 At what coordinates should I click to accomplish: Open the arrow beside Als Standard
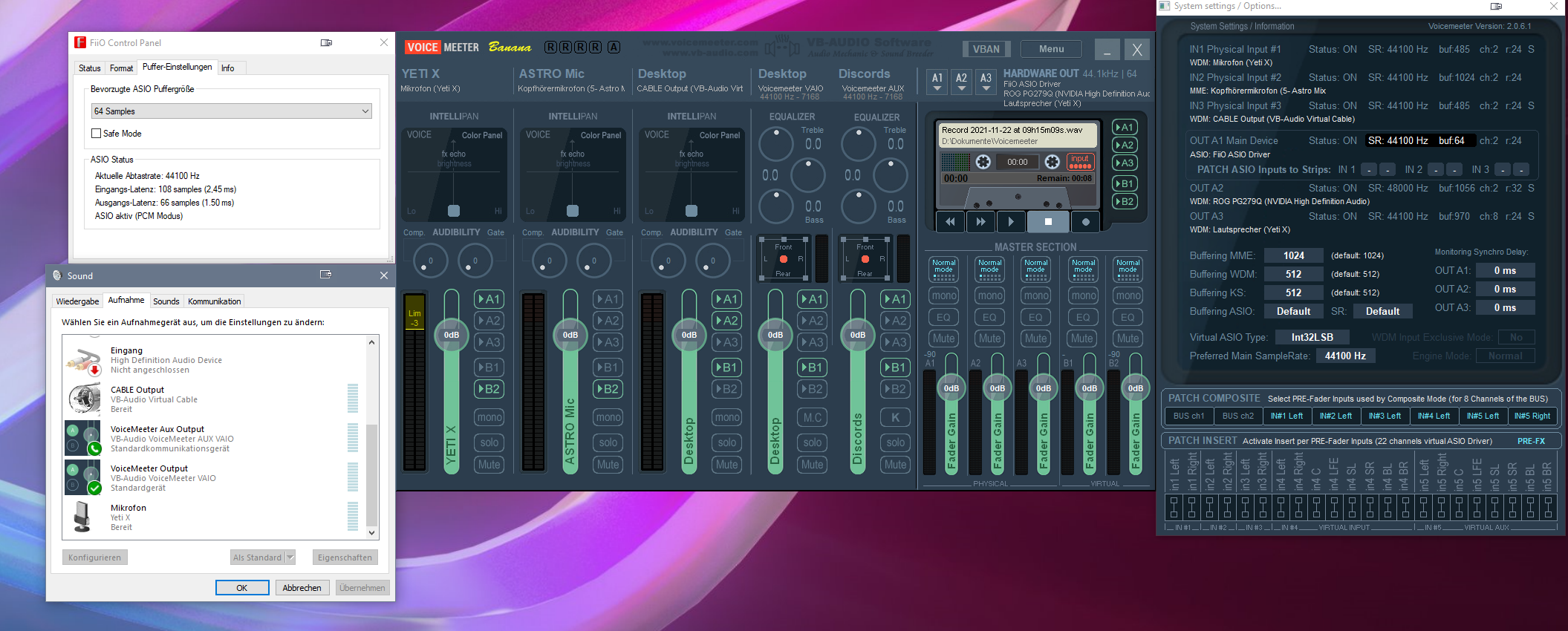pos(290,558)
